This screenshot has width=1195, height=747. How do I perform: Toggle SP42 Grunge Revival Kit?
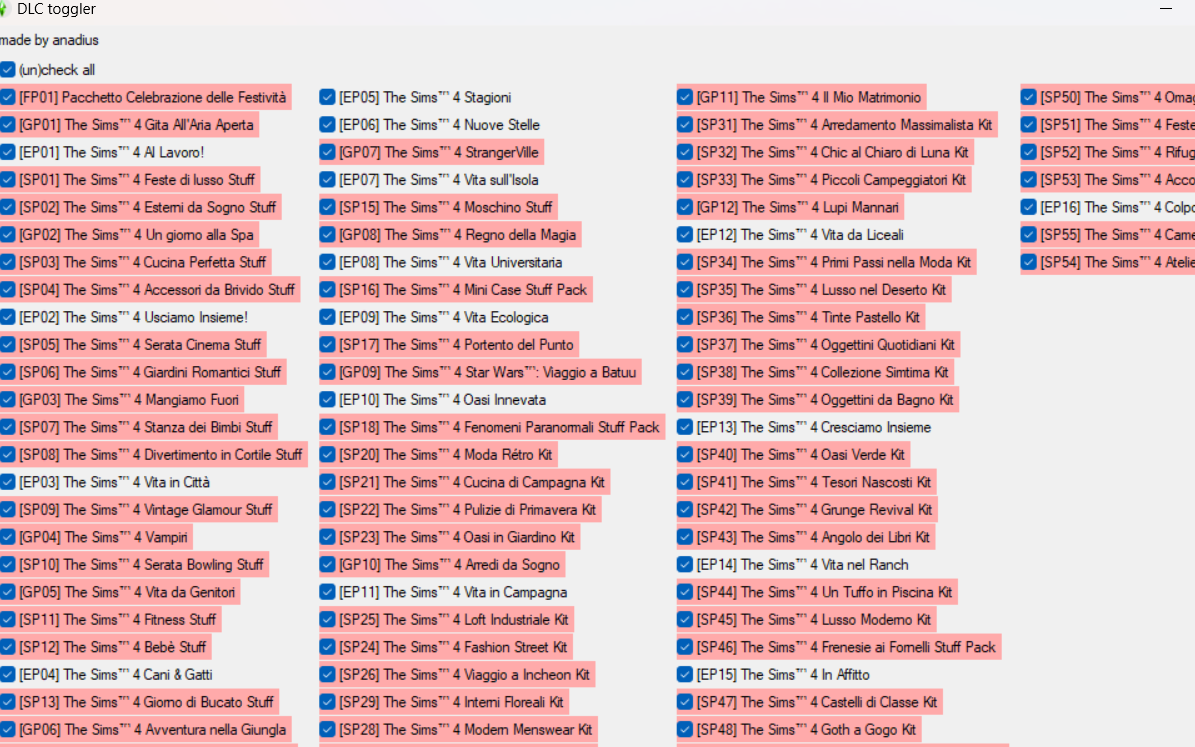684,508
